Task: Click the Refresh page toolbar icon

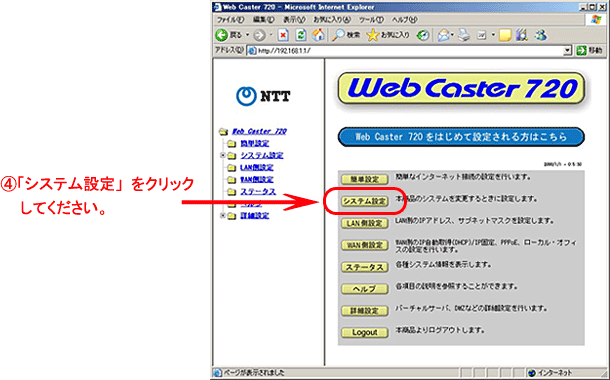Action: click(301, 35)
